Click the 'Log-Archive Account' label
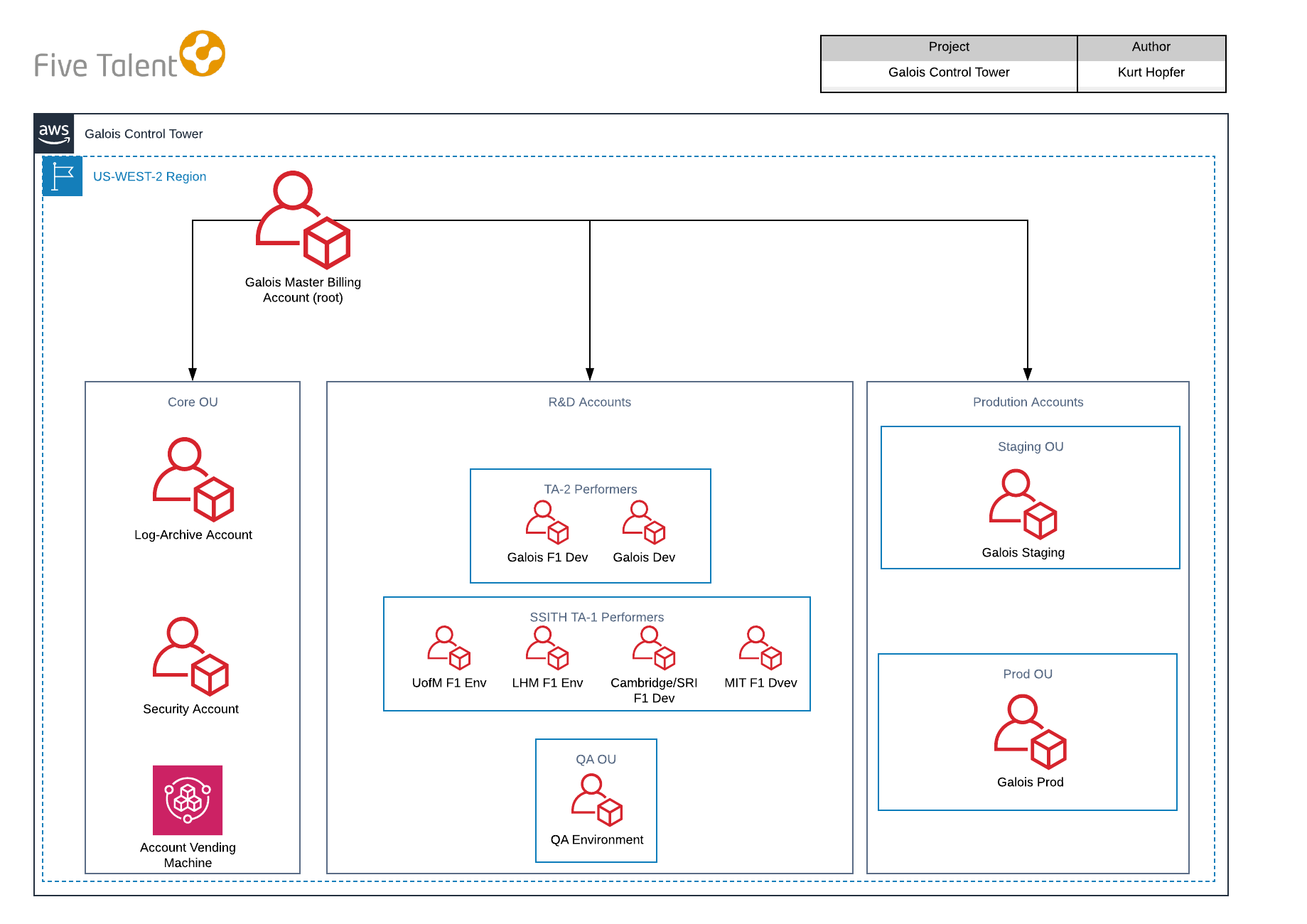 coord(193,535)
